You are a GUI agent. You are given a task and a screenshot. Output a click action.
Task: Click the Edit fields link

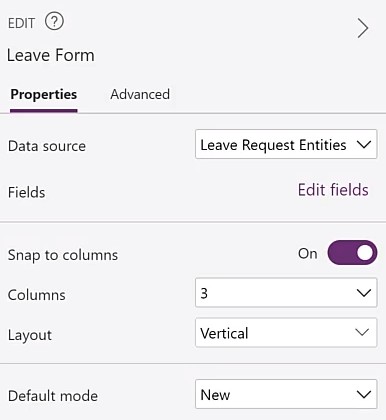pyautogui.click(x=333, y=190)
